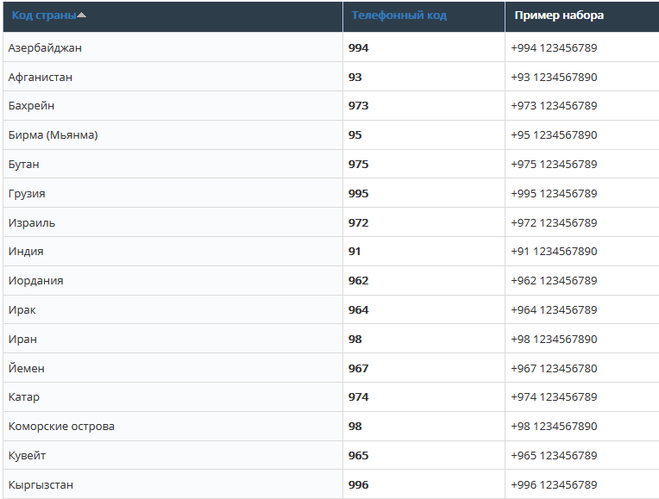Image resolution: width=659 pixels, height=499 pixels.
Task: Click the Пример набора column header
Action: [559, 16]
